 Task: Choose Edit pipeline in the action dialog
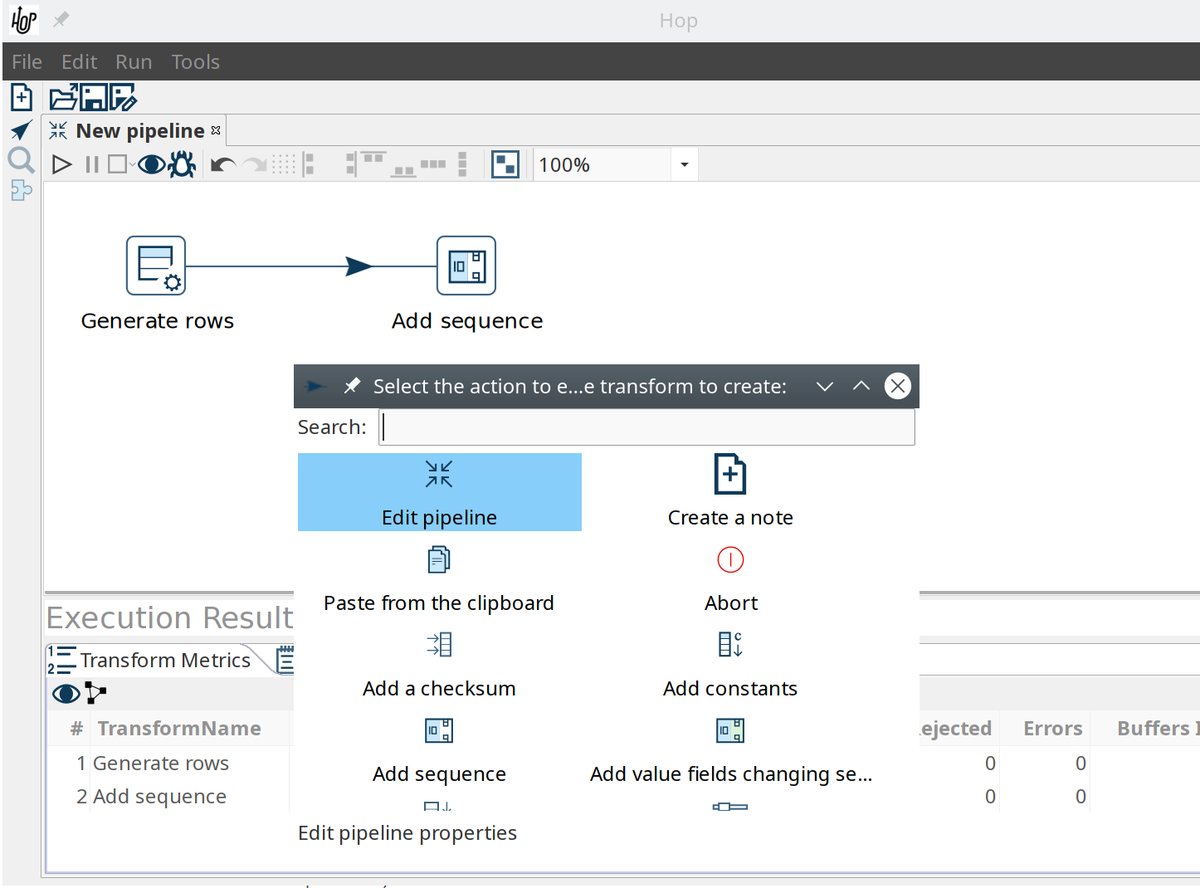(439, 492)
